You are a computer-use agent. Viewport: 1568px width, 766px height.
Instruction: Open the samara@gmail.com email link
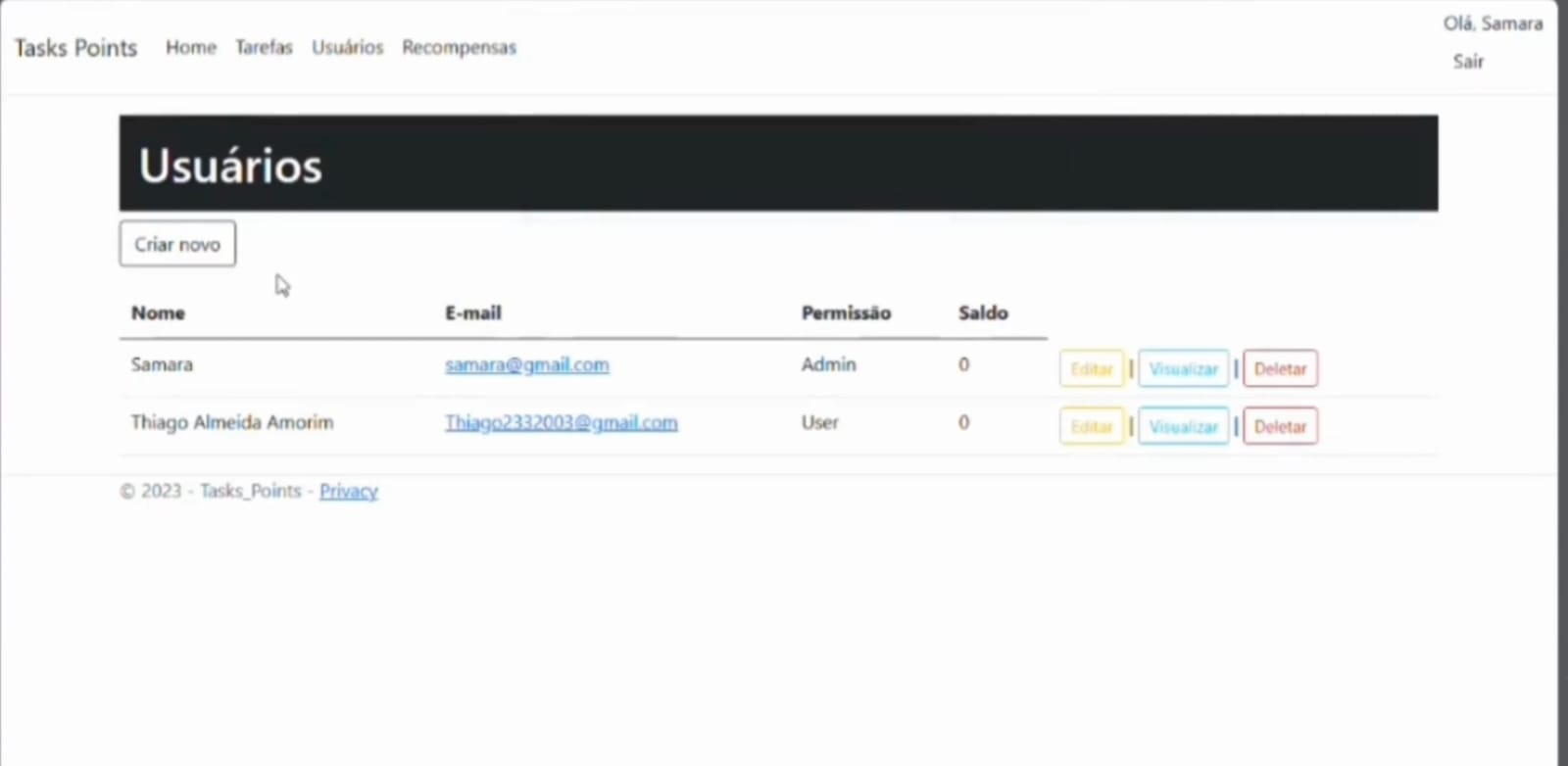pos(526,364)
